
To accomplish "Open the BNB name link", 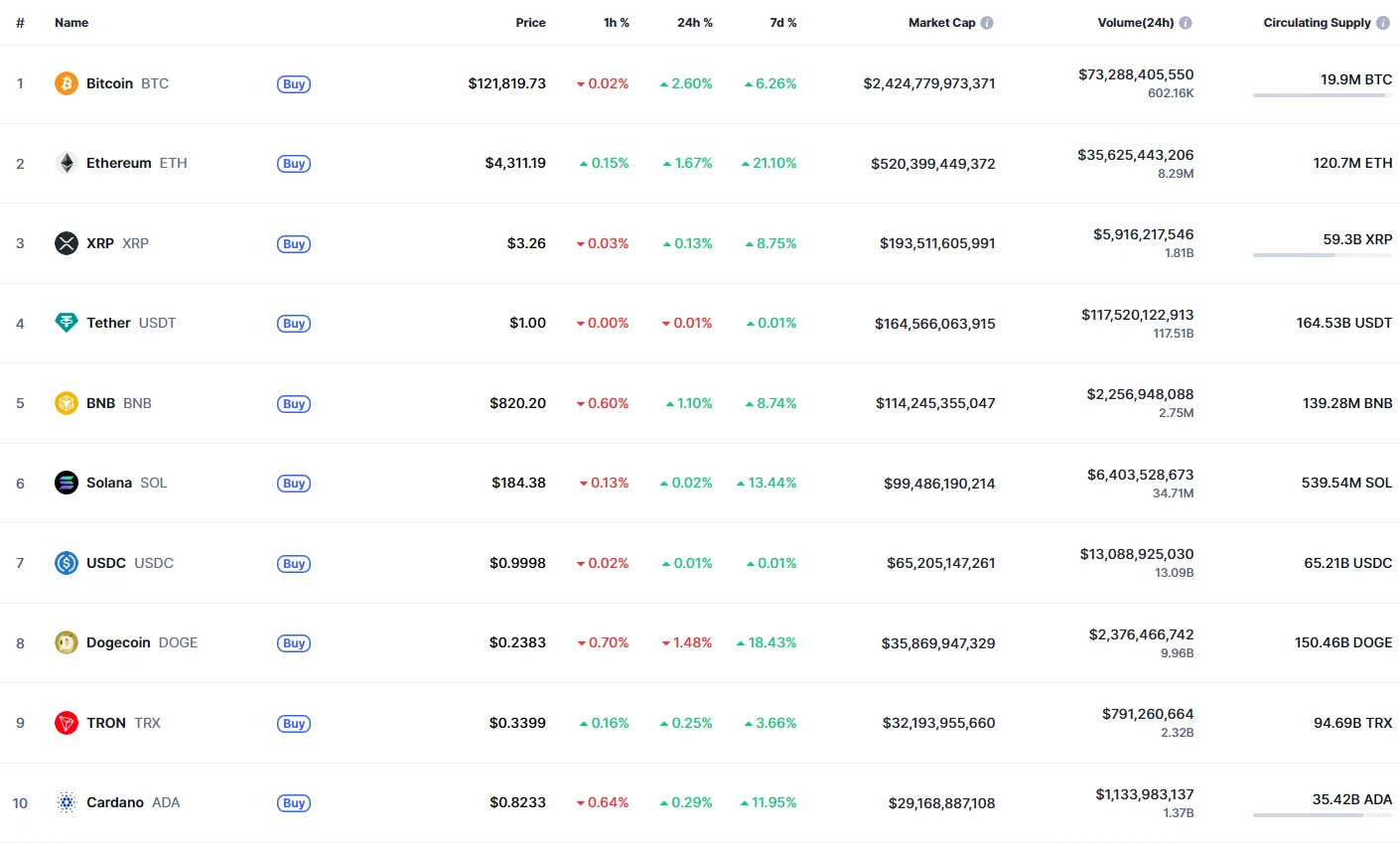I will click(100, 403).
